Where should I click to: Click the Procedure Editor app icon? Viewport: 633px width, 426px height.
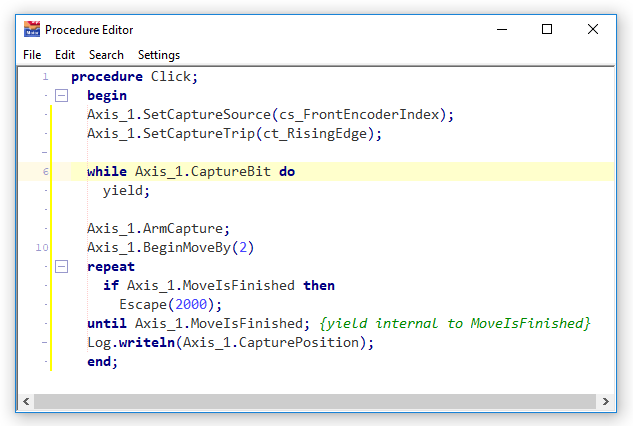(32, 30)
